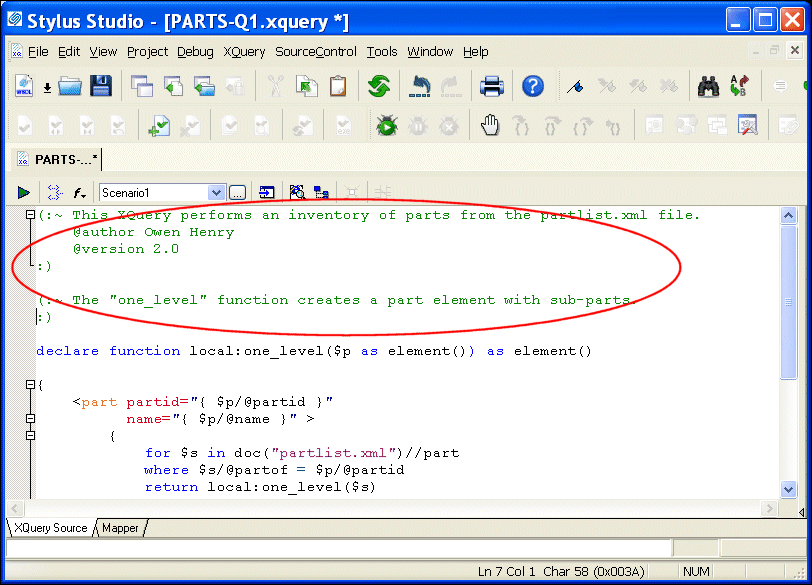
Task: Click the Print toolbar icon
Action: coord(491,87)
